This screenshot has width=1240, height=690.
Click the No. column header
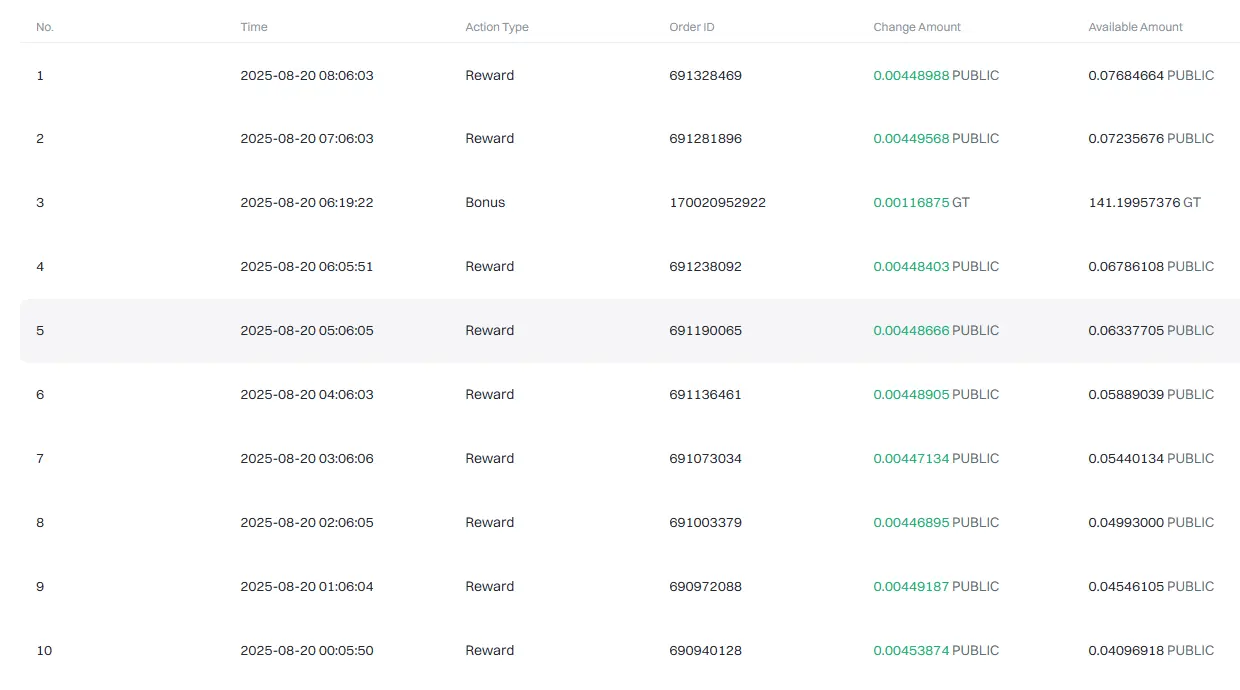click(x=45, y=27)
